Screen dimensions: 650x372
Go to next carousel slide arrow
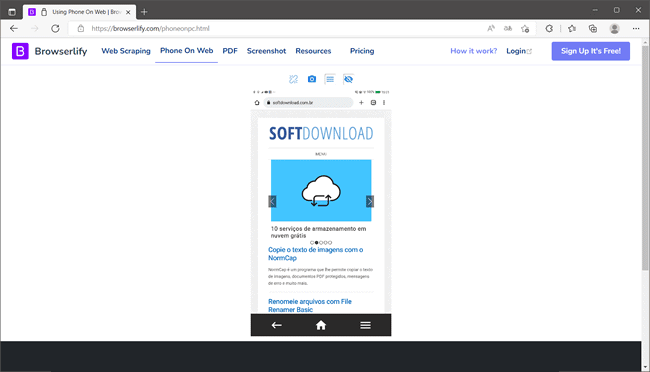point(370,201)
